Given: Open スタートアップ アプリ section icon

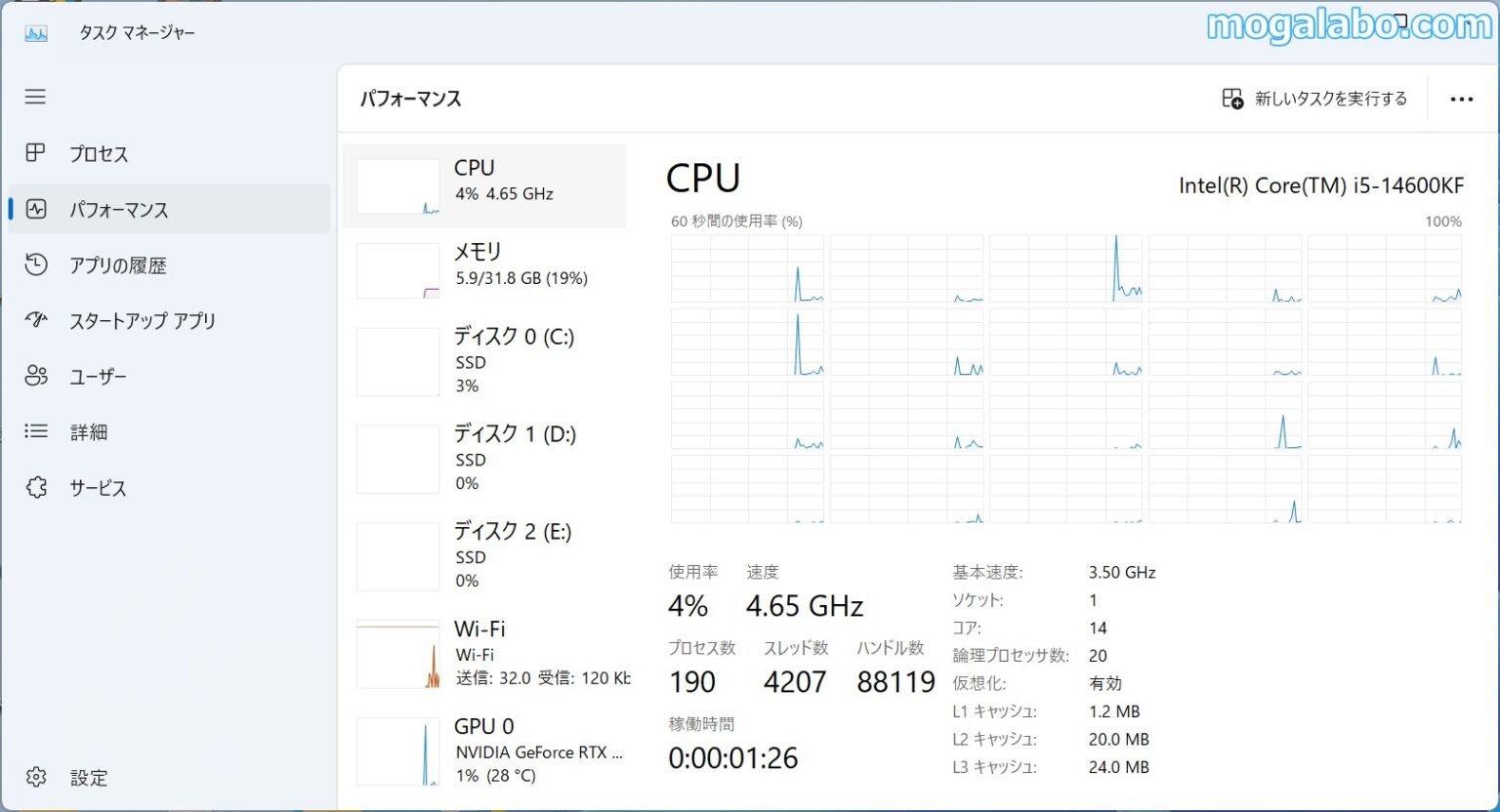Looking at the screenshot, I should click(x=35, y=320).
